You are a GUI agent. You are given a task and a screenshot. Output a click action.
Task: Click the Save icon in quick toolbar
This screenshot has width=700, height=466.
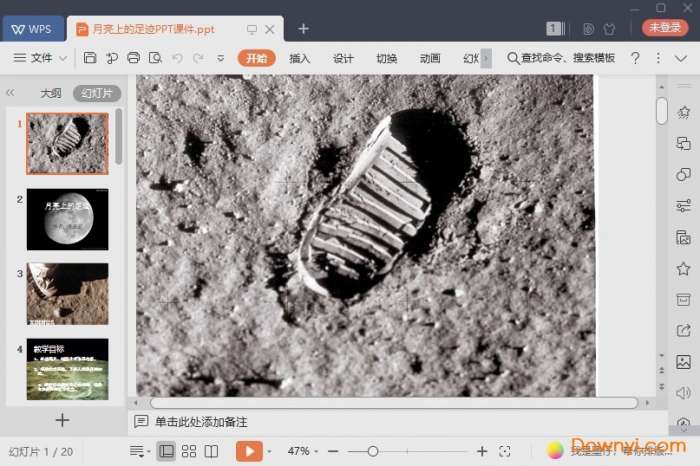coord(90,58)
